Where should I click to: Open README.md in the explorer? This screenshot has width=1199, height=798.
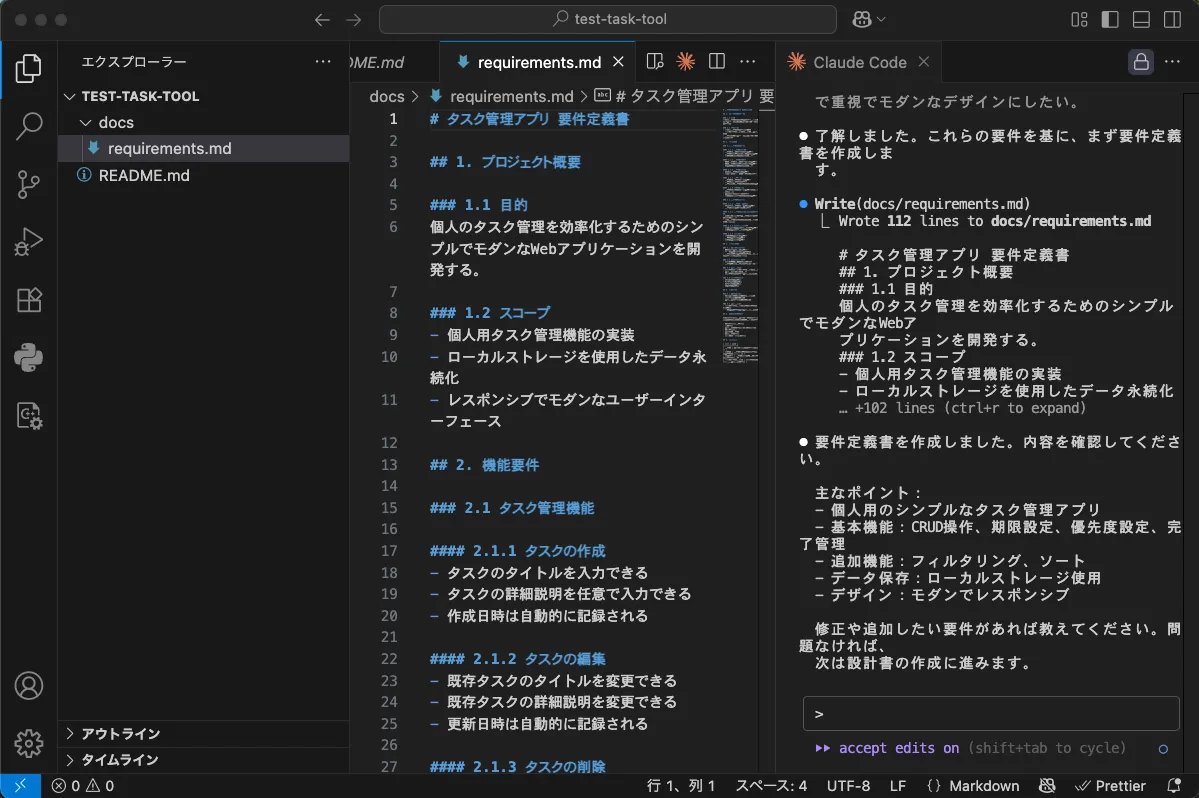coord(144,175)
